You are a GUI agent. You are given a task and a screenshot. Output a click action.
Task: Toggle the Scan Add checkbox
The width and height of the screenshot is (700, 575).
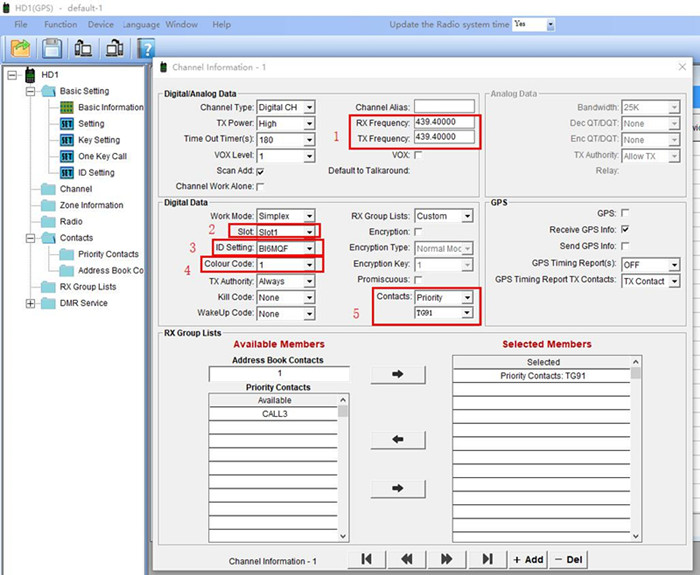point(261,171)
